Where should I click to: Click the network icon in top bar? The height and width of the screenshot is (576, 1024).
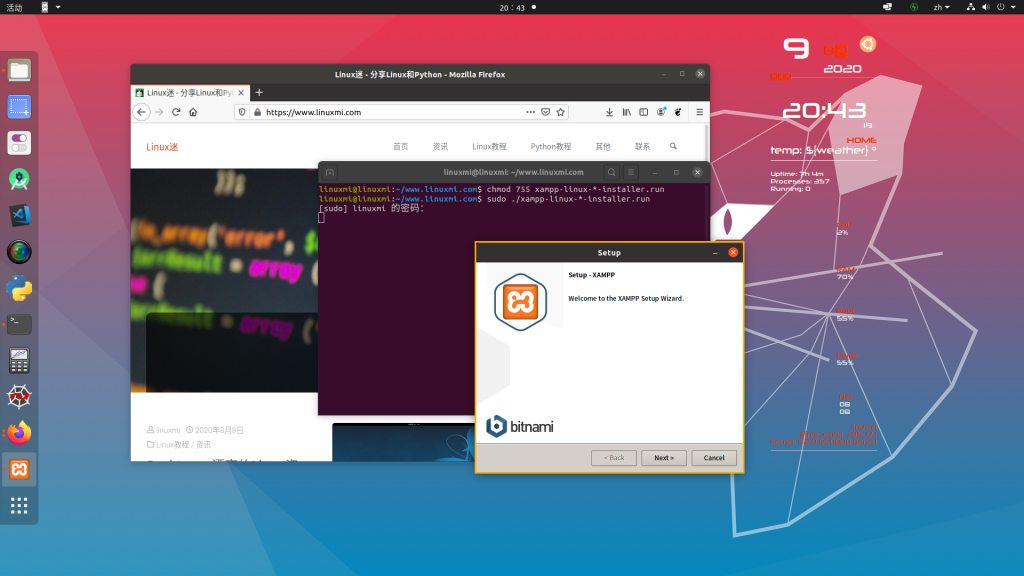pyautogui.click(x=970, y=7)
